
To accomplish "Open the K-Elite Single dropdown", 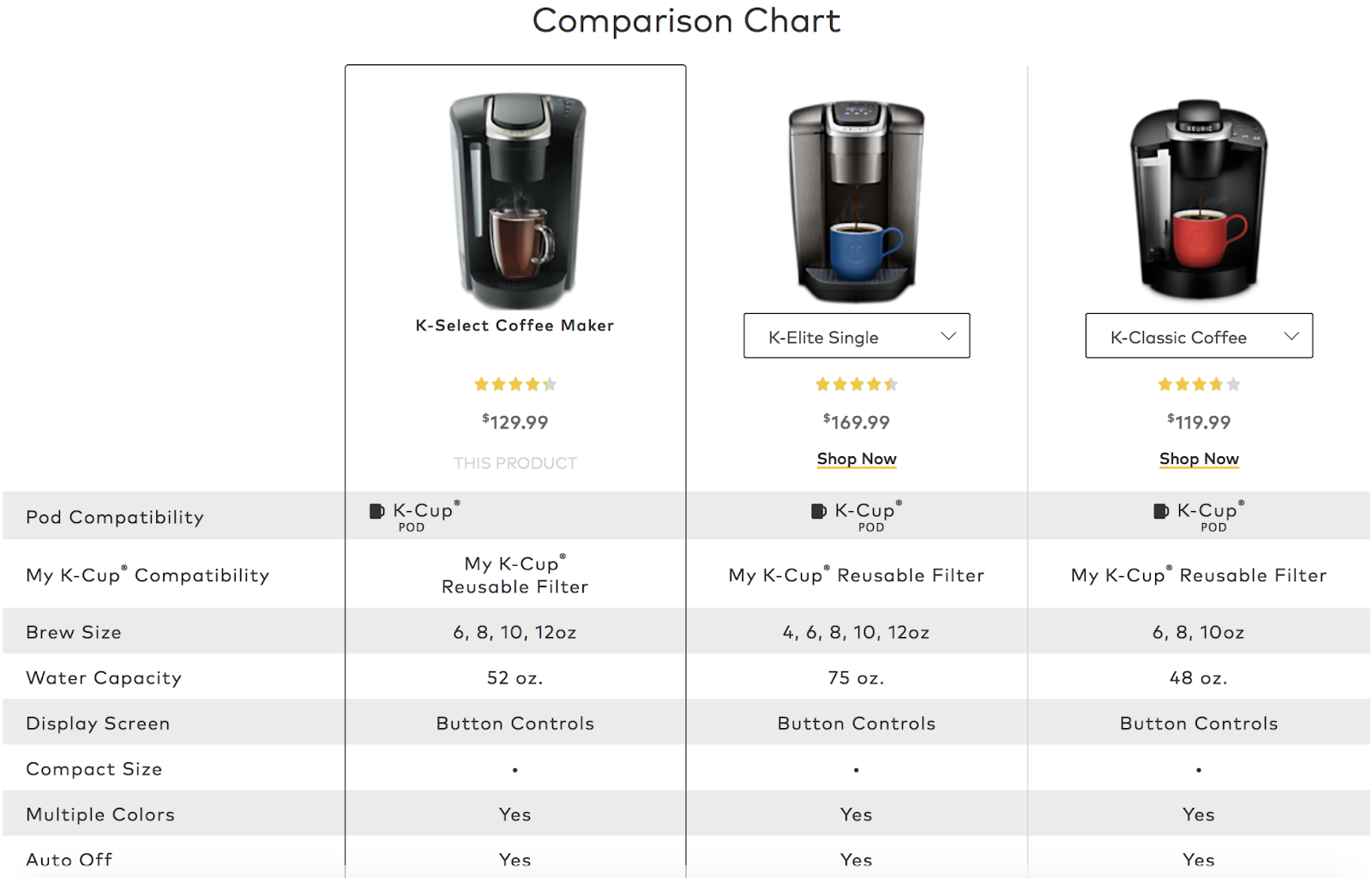I will click(x=856, y=336).
